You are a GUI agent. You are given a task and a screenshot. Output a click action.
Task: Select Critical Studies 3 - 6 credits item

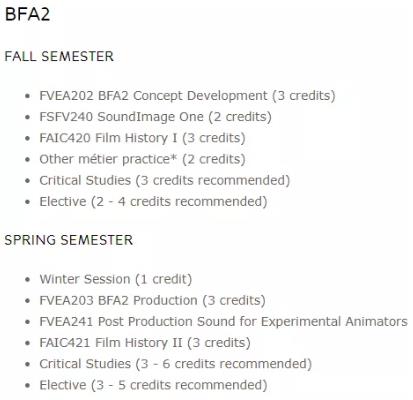click(176, 364)
